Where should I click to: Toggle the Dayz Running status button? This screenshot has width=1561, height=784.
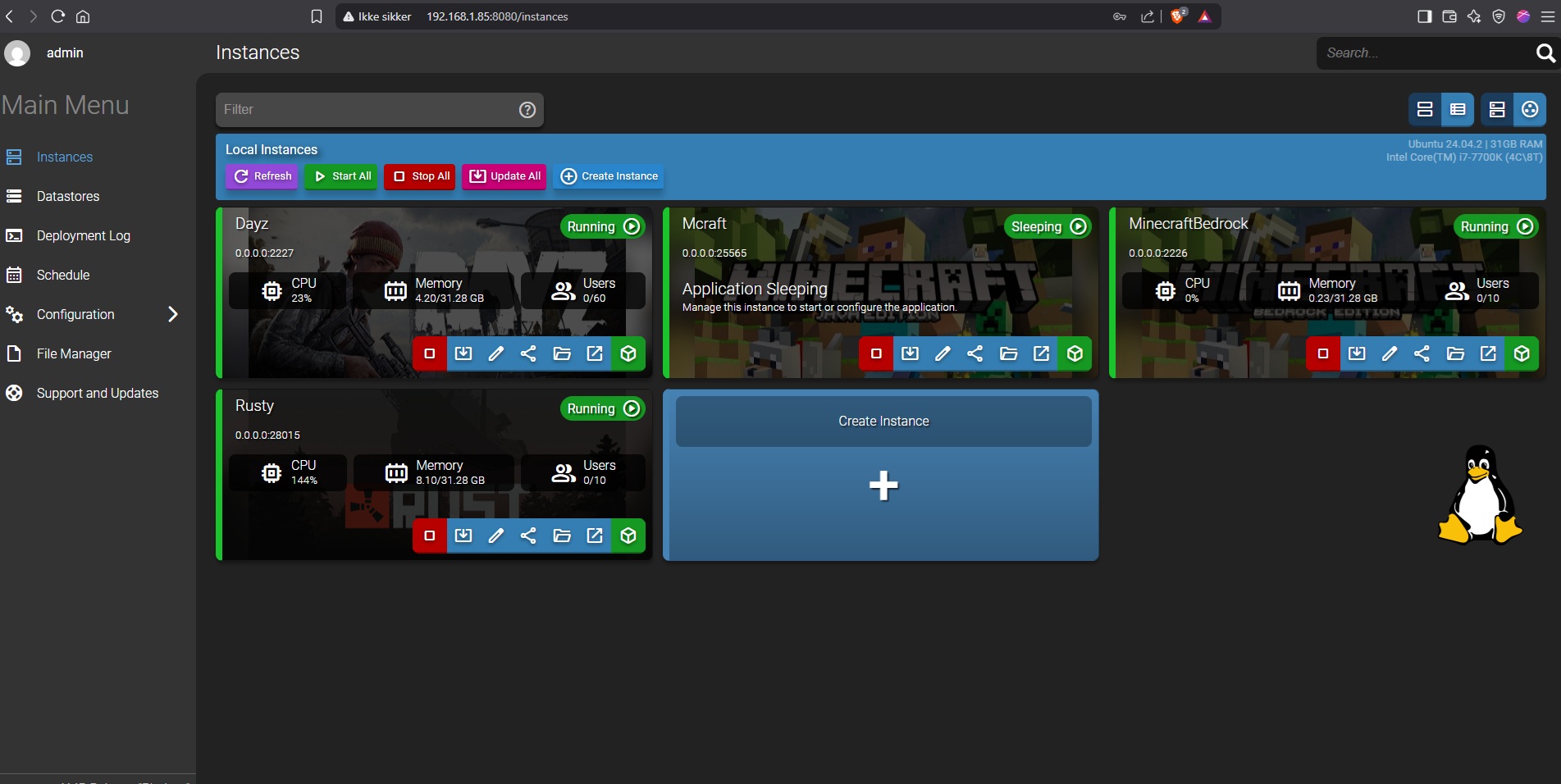coord(603,226)
